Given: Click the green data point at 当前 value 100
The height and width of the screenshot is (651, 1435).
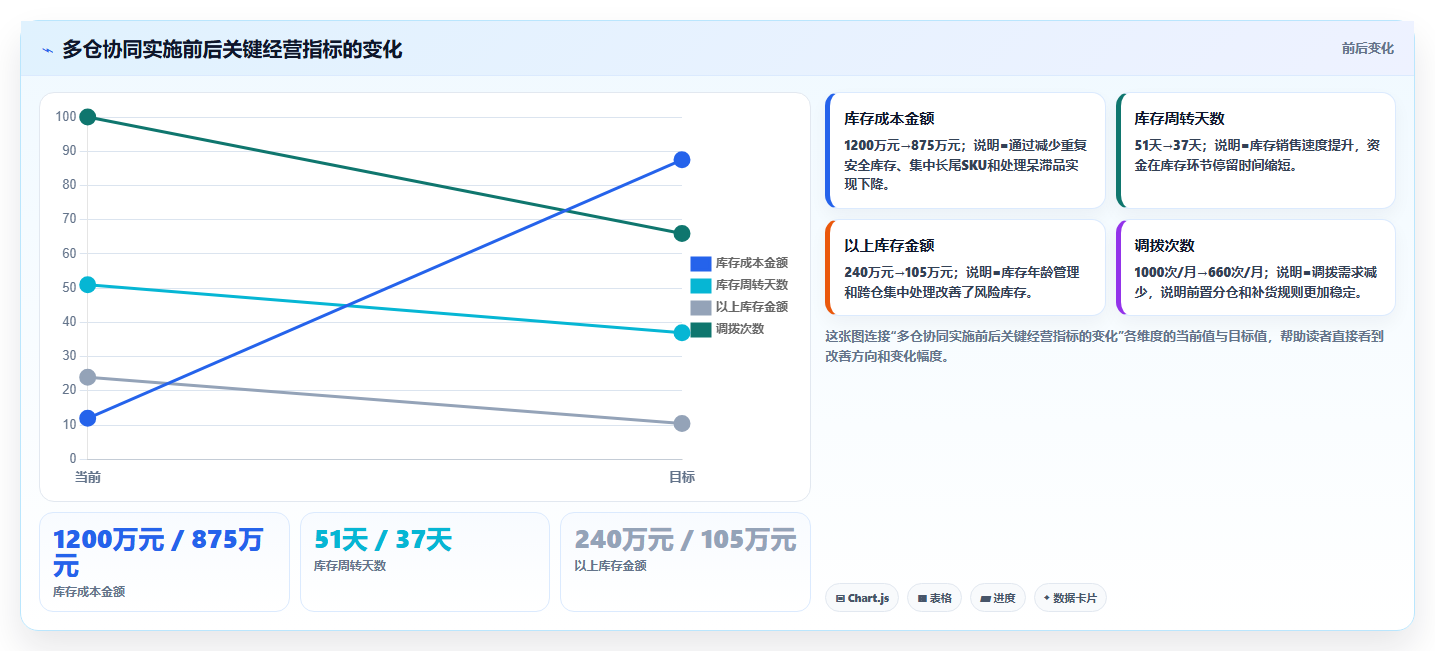Looking at the screenshot, I should [x=88, y=117].
